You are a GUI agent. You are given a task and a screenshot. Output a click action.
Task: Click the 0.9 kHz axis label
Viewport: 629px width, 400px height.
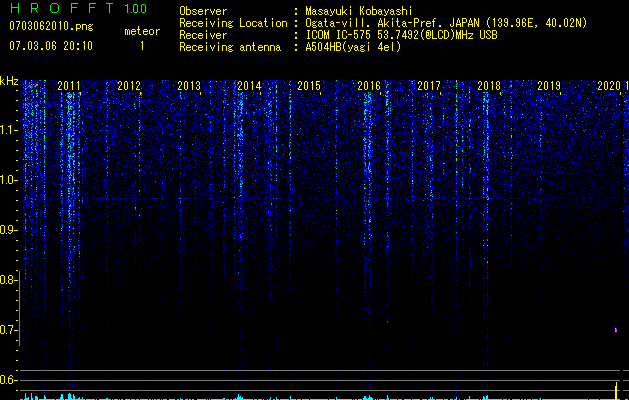[x=8, y=230]
